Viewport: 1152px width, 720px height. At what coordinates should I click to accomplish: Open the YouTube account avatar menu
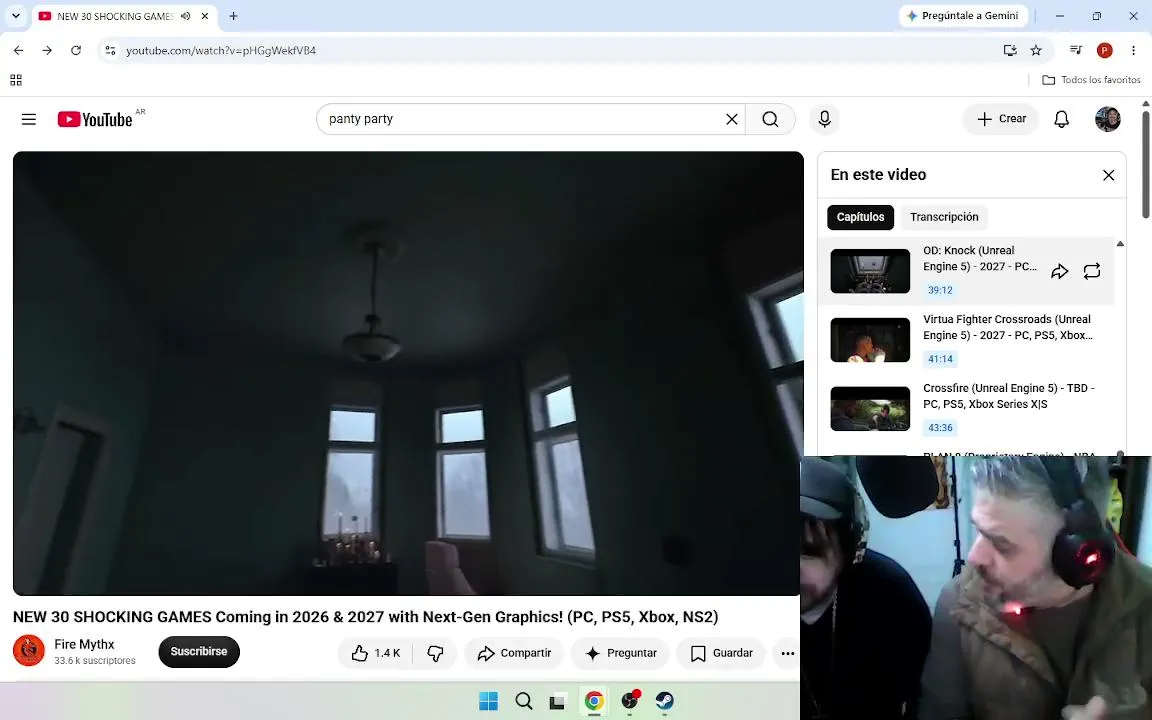[x=1108, y=119]
